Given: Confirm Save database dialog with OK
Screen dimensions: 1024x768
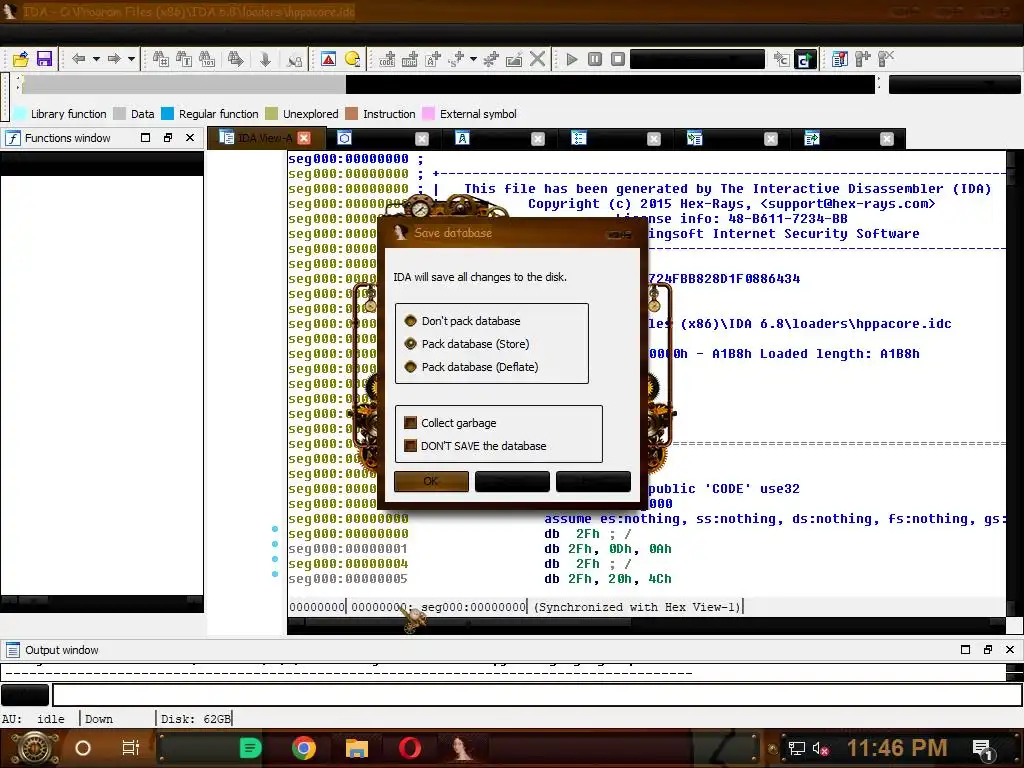Looking at the screenshot, I should pyautogui.click(x=431, y=481).
